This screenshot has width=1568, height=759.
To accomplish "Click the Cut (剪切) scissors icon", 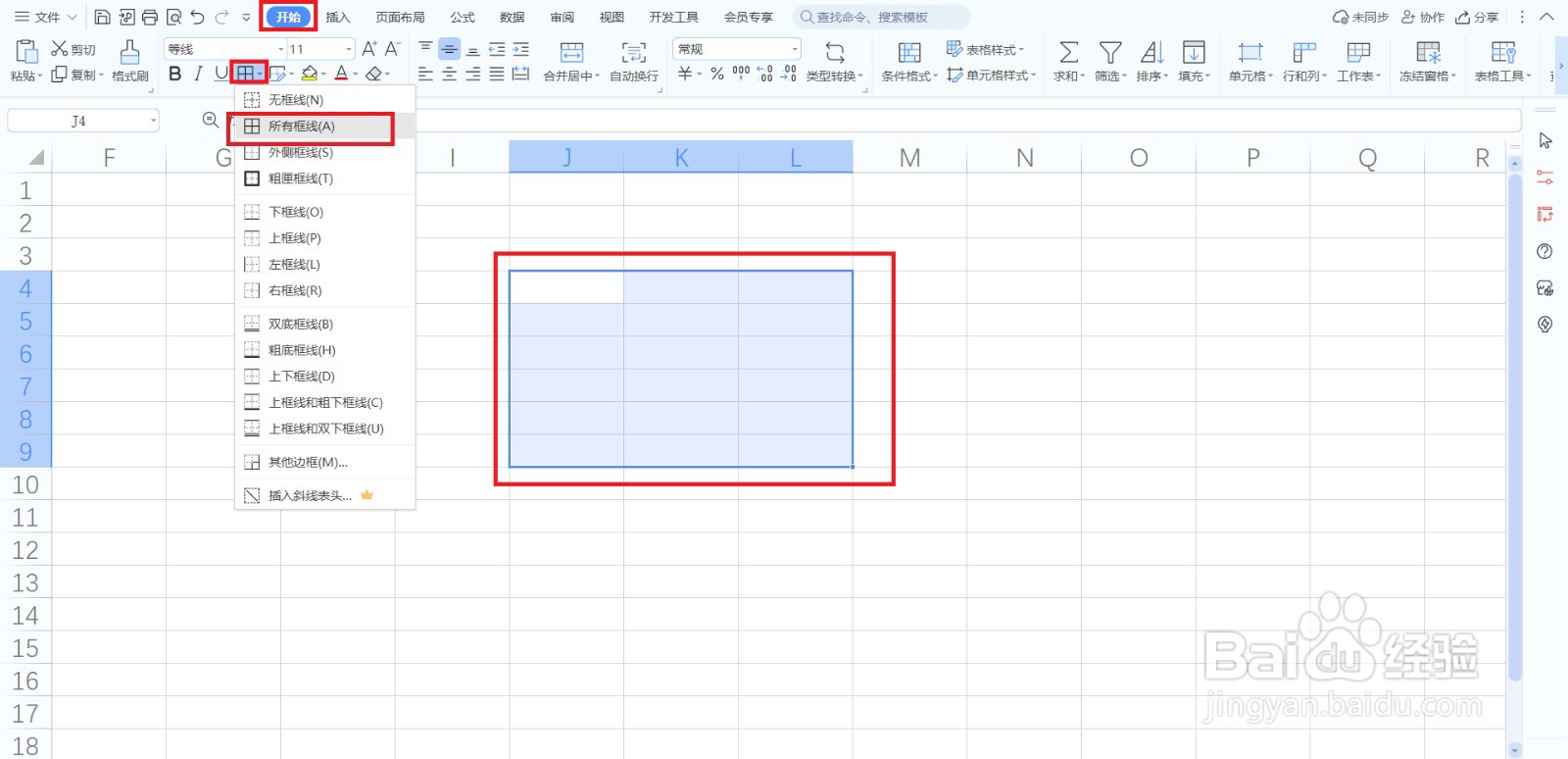I will pyautogui.click(x=59, y=49).
